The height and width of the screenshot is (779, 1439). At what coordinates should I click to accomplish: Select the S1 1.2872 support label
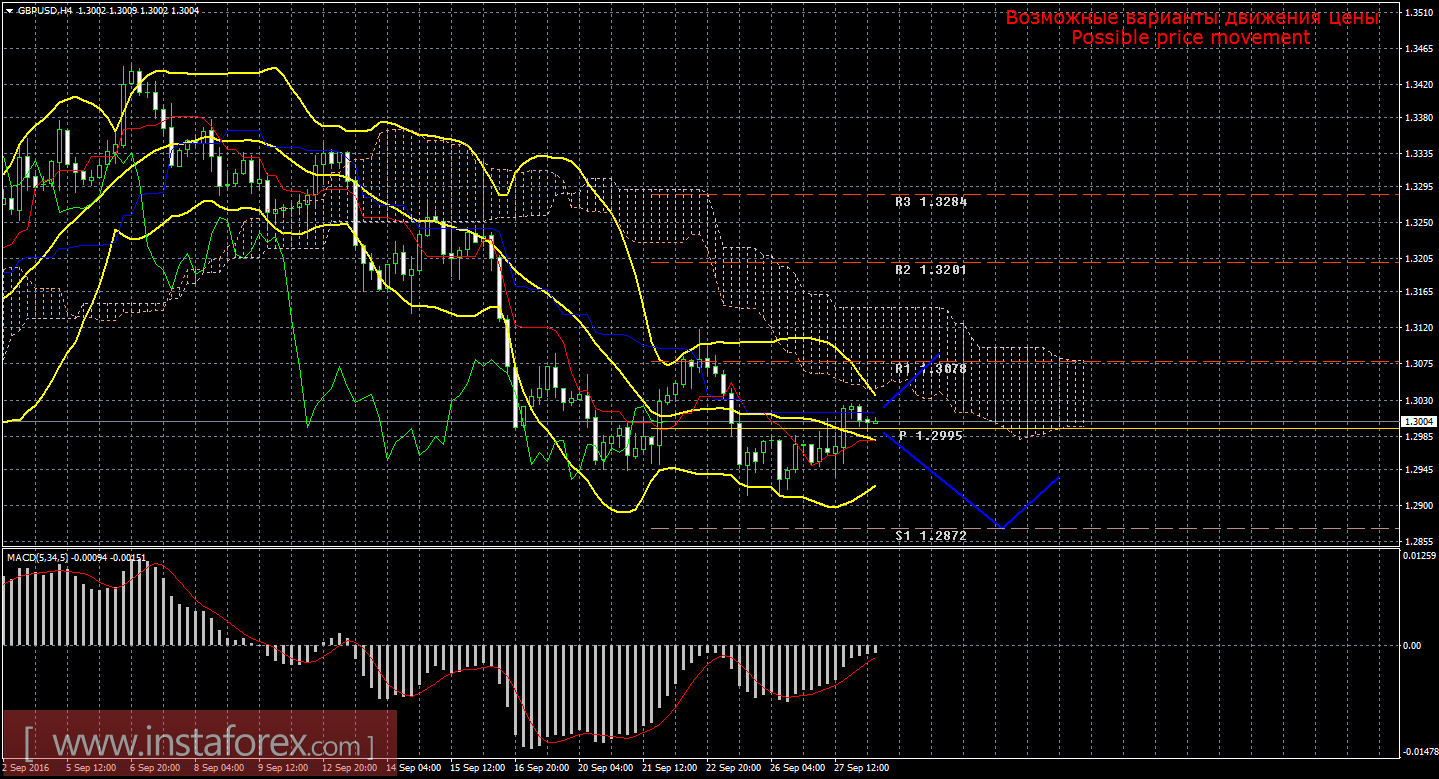coord(931,536)
